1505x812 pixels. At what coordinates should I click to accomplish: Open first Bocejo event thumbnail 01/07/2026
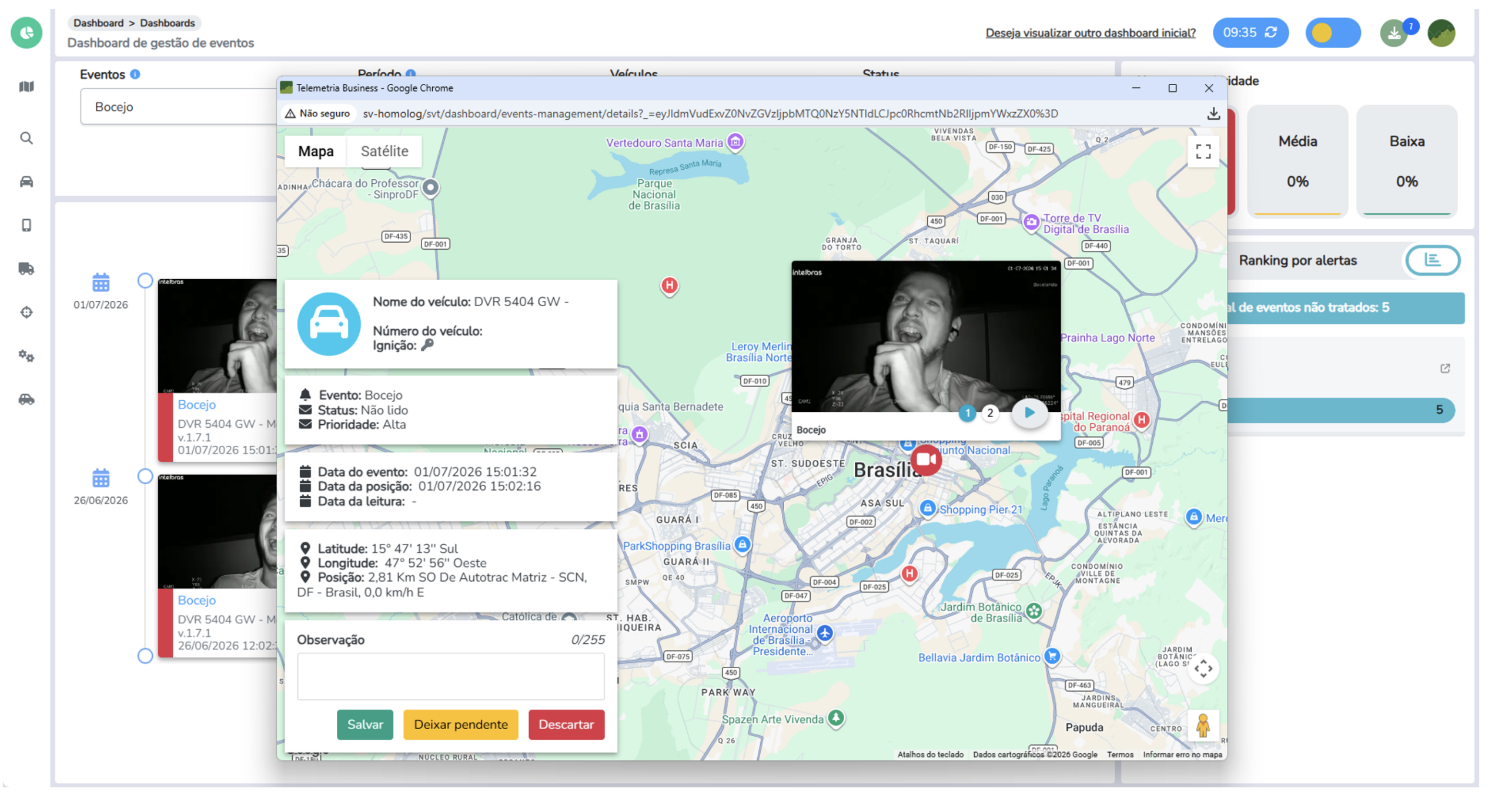(x=217, y=335)
